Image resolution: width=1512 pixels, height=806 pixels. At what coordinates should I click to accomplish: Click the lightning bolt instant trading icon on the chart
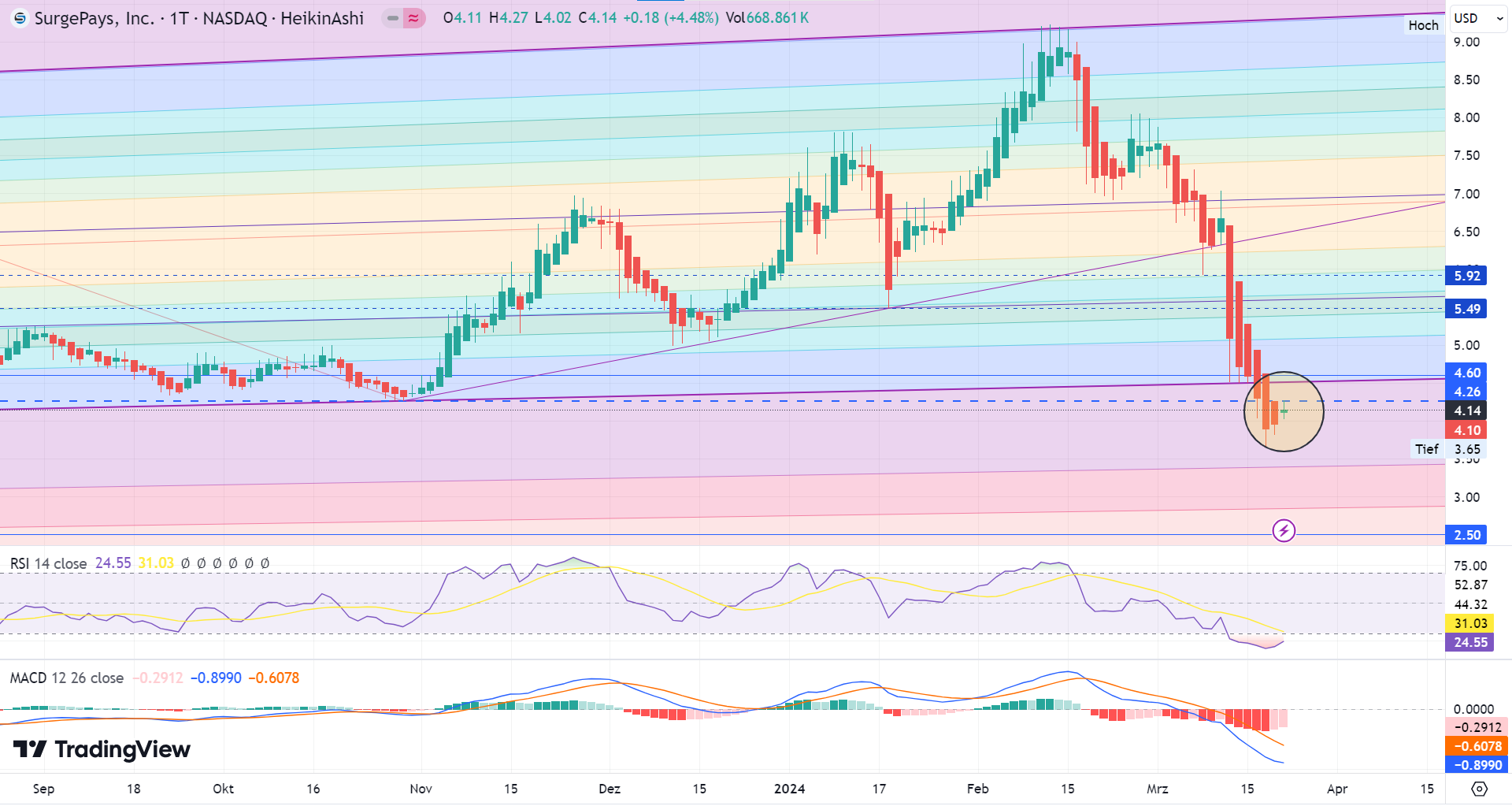[x=1284, y=531]
